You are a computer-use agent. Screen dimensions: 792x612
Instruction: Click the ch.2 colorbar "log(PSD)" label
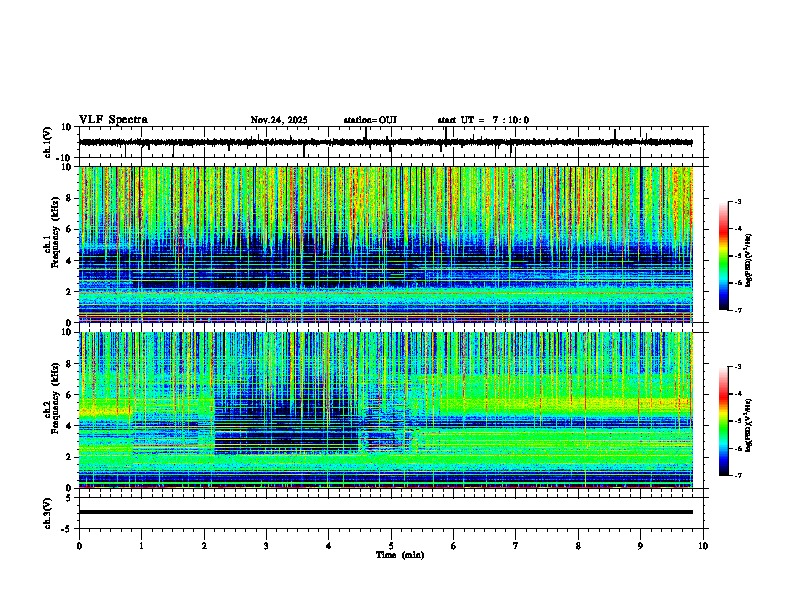749,425
